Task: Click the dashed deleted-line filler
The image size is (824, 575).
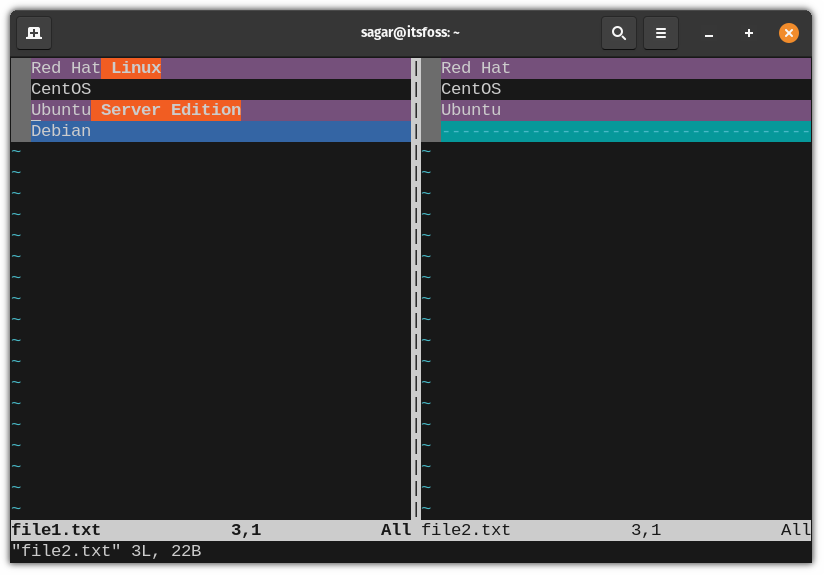Action: click(x=625, y=131)
